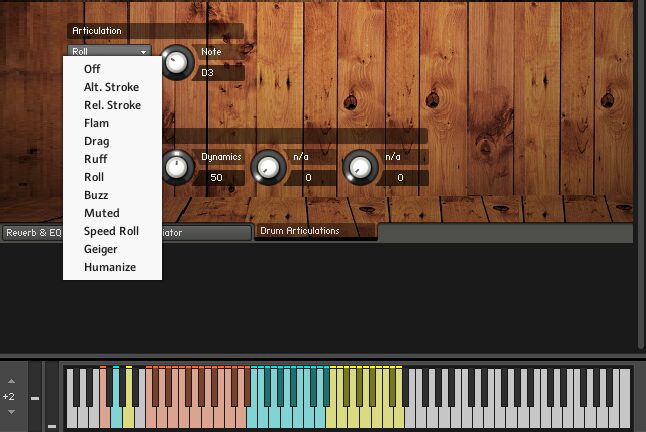
Task: Choose Alt. Stroke articulation
Action: (112, 87)
